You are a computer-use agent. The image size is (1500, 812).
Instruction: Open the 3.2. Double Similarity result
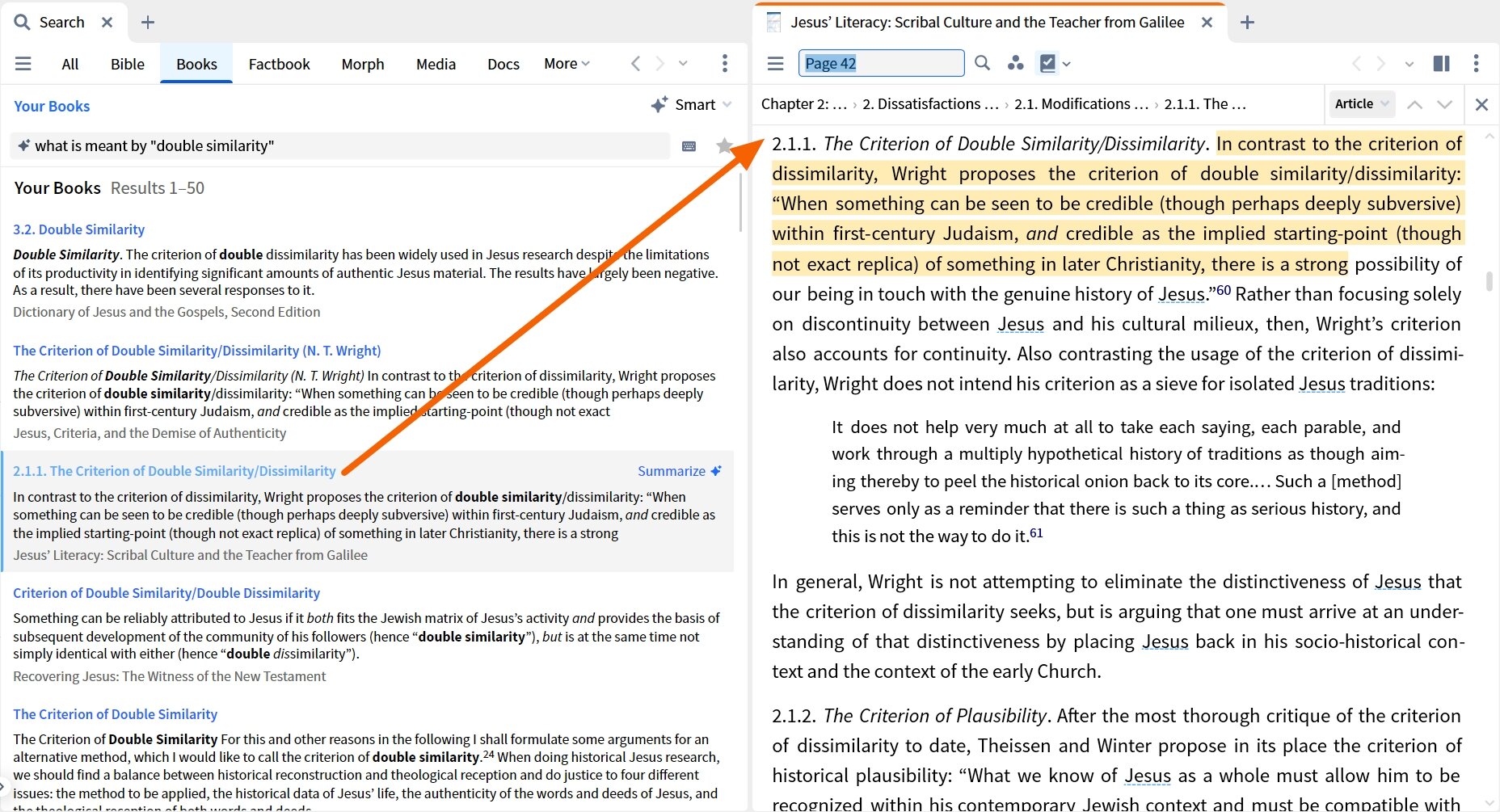coord(79,229)
